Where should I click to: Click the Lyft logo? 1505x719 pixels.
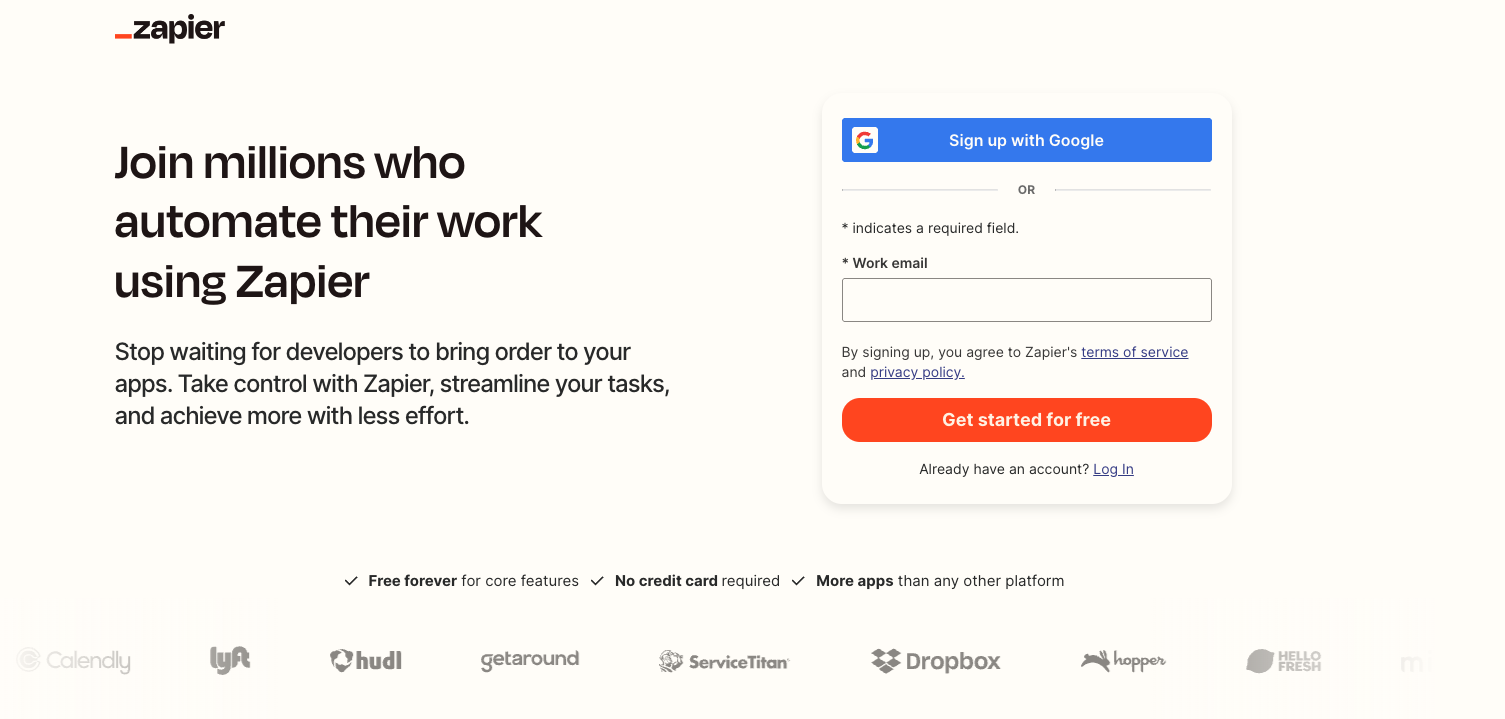(230, 660)
